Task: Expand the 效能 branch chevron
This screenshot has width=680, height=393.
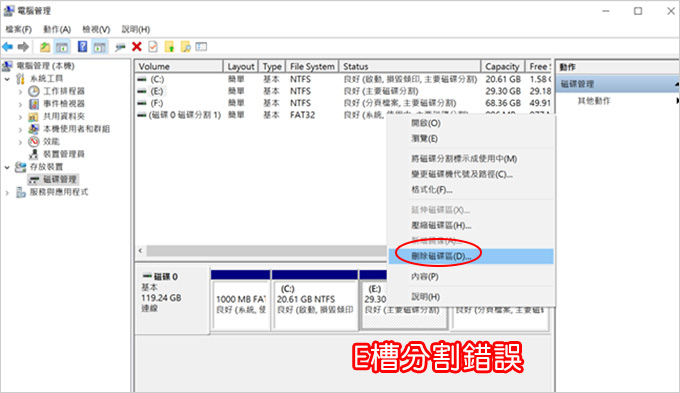Action: tap(20, 142)
